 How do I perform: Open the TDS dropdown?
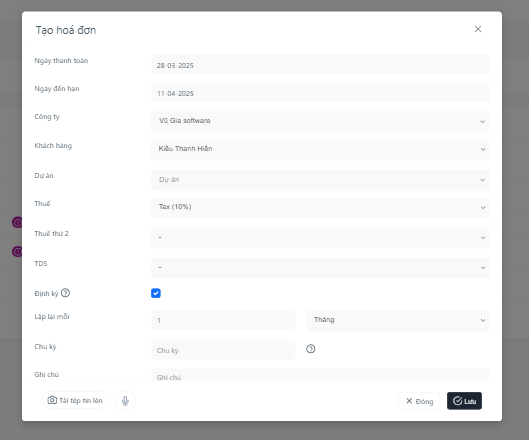tap(320, 268)
